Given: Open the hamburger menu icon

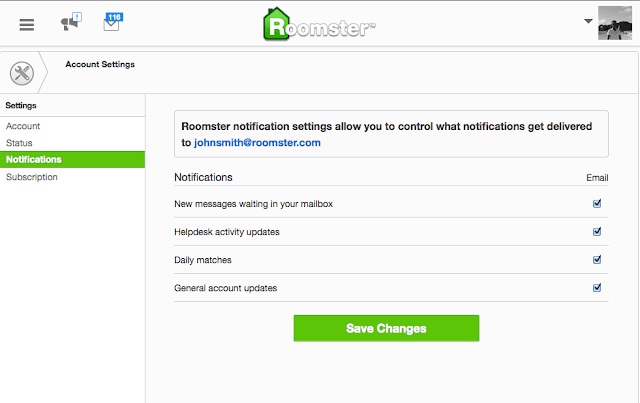Looking at the screenshot, I should 27,25.
